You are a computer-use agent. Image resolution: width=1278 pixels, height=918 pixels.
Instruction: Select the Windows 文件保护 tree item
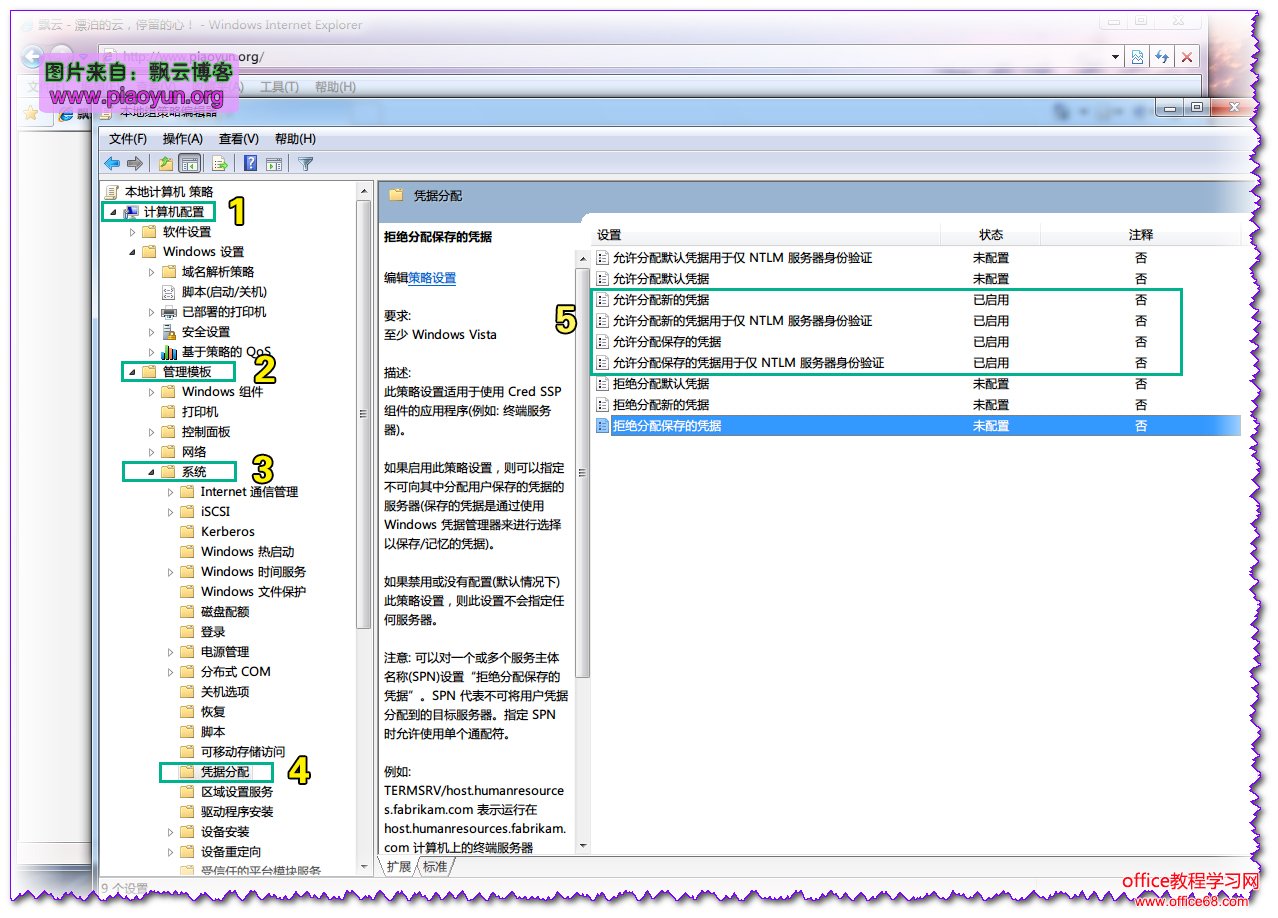(x=253, y=592)
